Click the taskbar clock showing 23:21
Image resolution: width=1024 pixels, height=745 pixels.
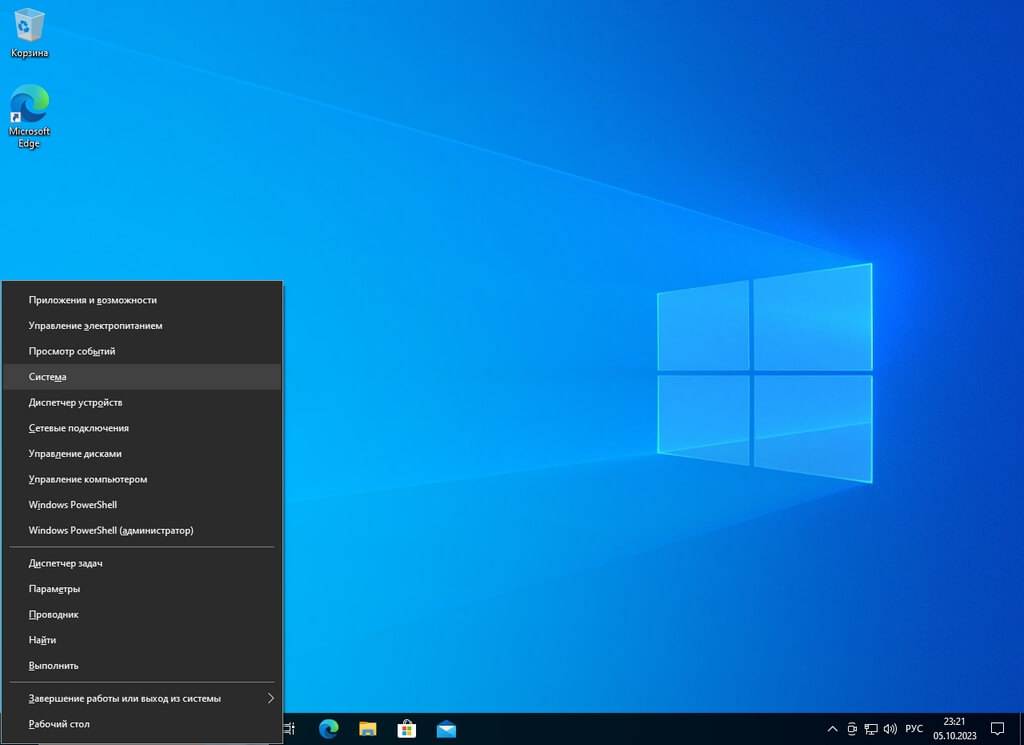coord(954,729)
